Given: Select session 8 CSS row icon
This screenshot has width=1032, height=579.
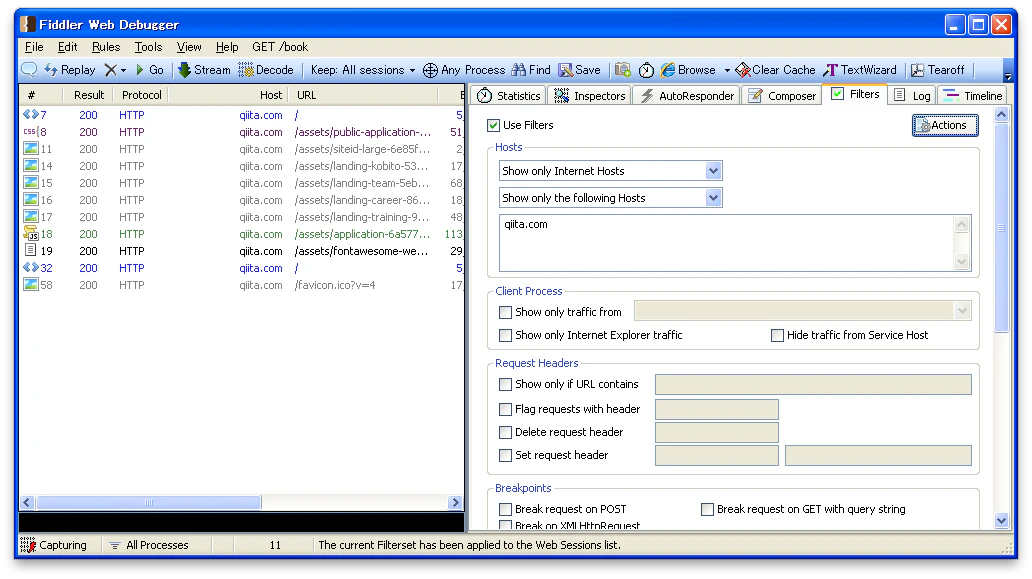Looking at the screenshot, I should tap(30, 132).
